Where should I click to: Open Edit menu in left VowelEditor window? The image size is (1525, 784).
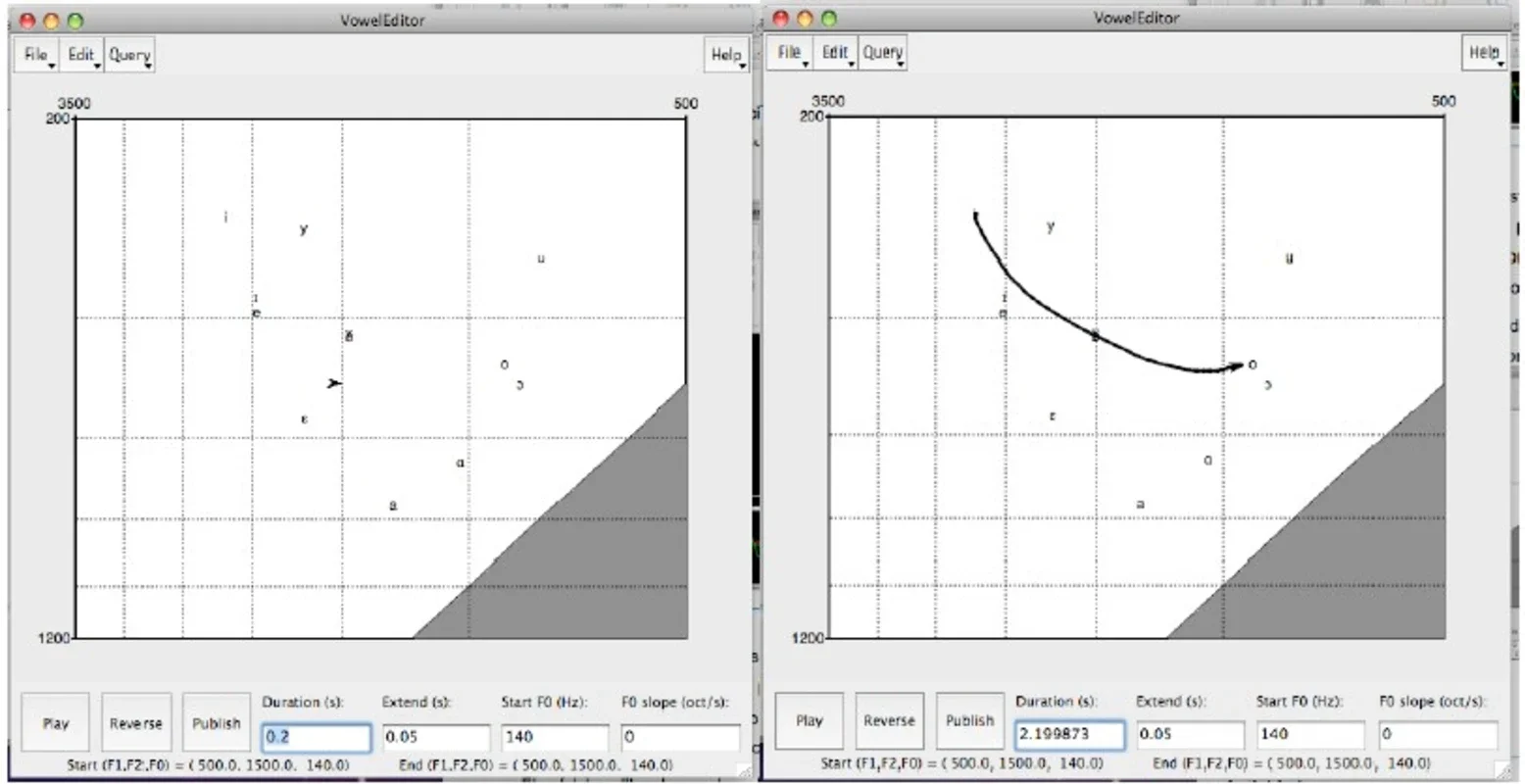(x=81, y=55)
